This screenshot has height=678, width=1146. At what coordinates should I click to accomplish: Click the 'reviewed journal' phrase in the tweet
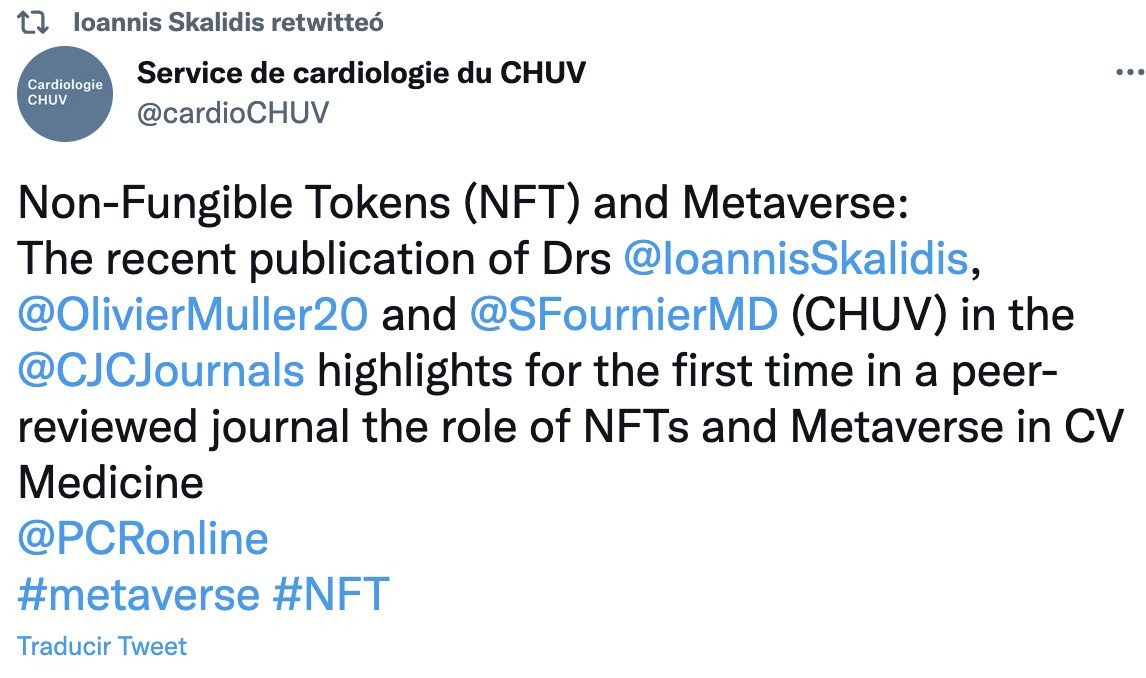183,427
